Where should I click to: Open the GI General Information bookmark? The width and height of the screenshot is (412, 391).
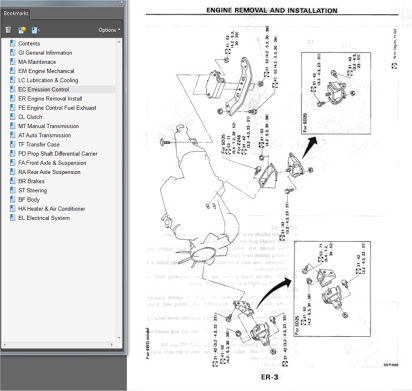tap(45, 53)
